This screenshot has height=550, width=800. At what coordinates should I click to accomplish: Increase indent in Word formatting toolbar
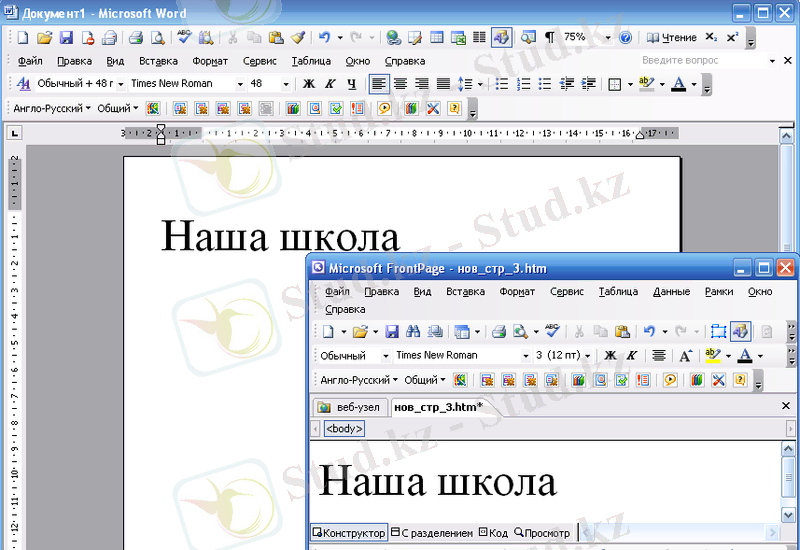pyautogui.click(x=588, y=84)
